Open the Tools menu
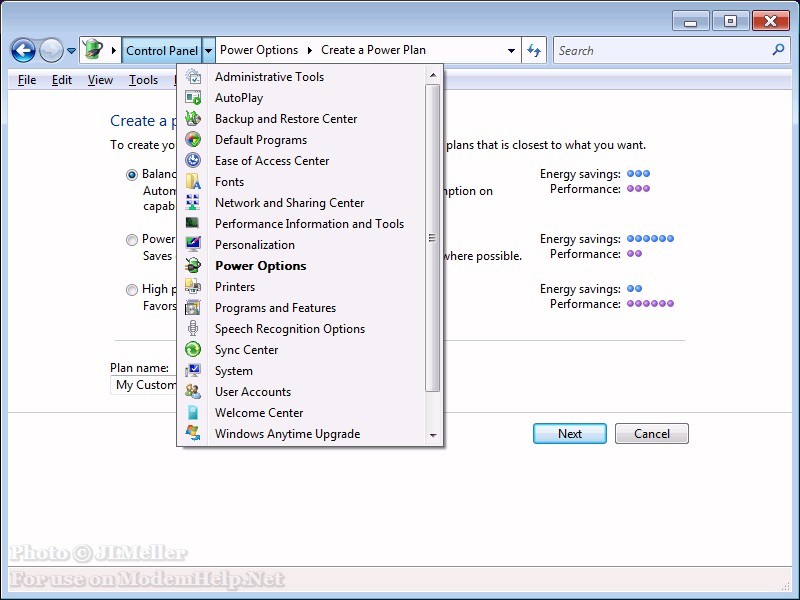 tap(143, 80)
